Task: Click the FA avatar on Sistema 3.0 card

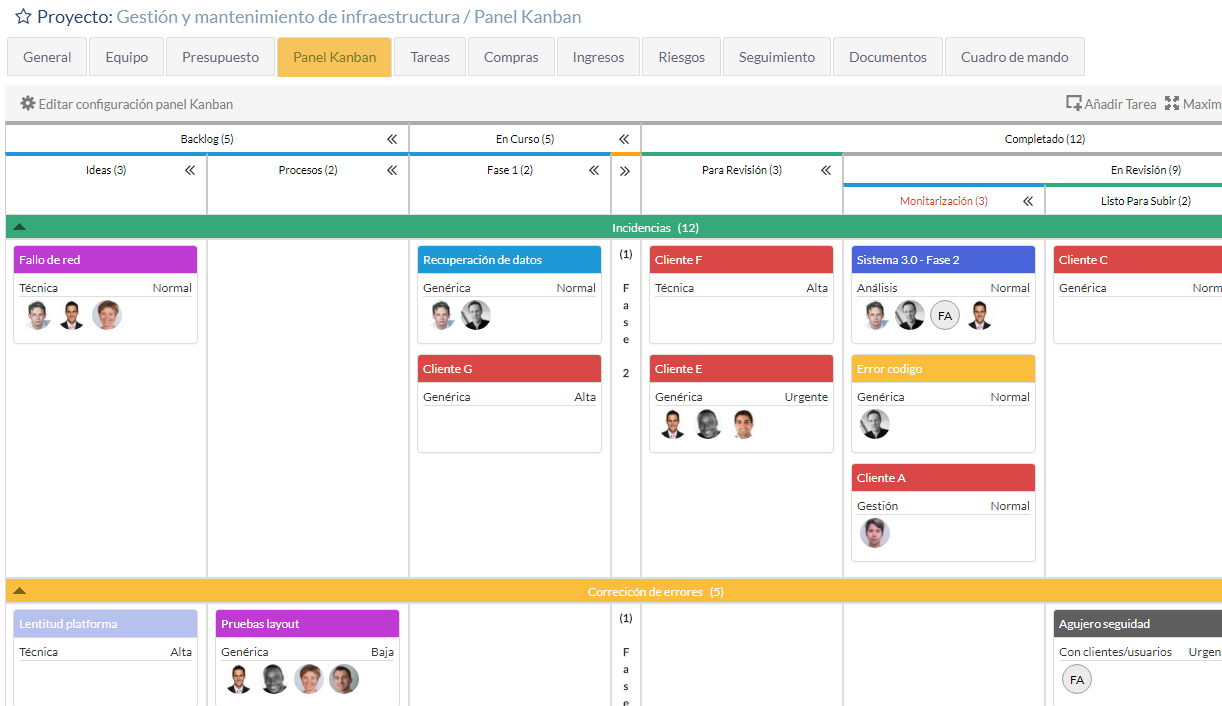Action: pyautogui.click(x=944, y=315)
